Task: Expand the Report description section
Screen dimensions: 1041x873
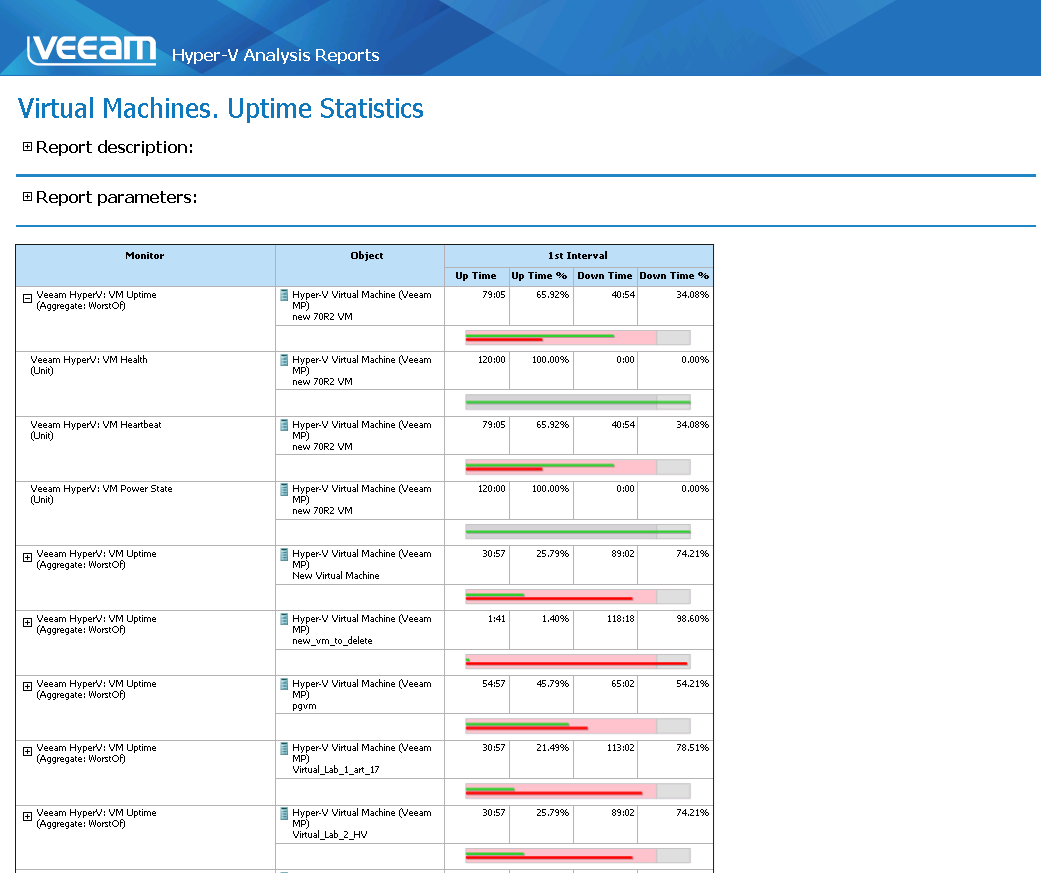Action: click(27, 147)
